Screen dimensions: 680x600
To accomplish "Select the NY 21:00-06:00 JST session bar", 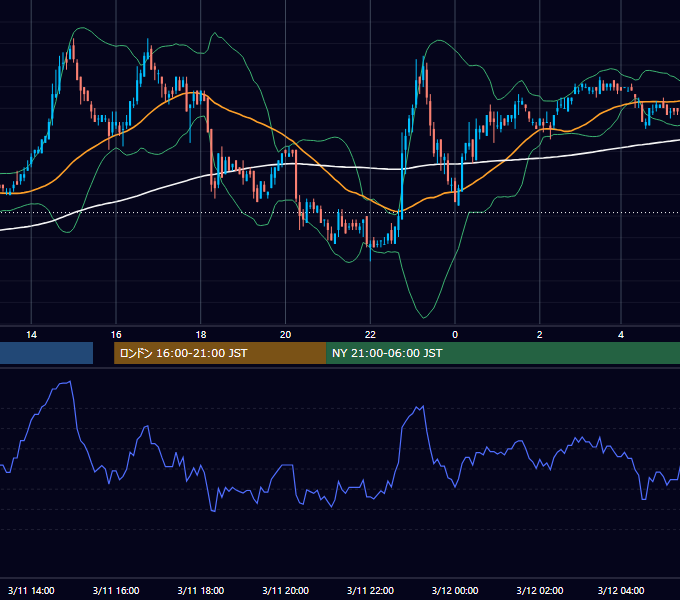I will [503, 353].
